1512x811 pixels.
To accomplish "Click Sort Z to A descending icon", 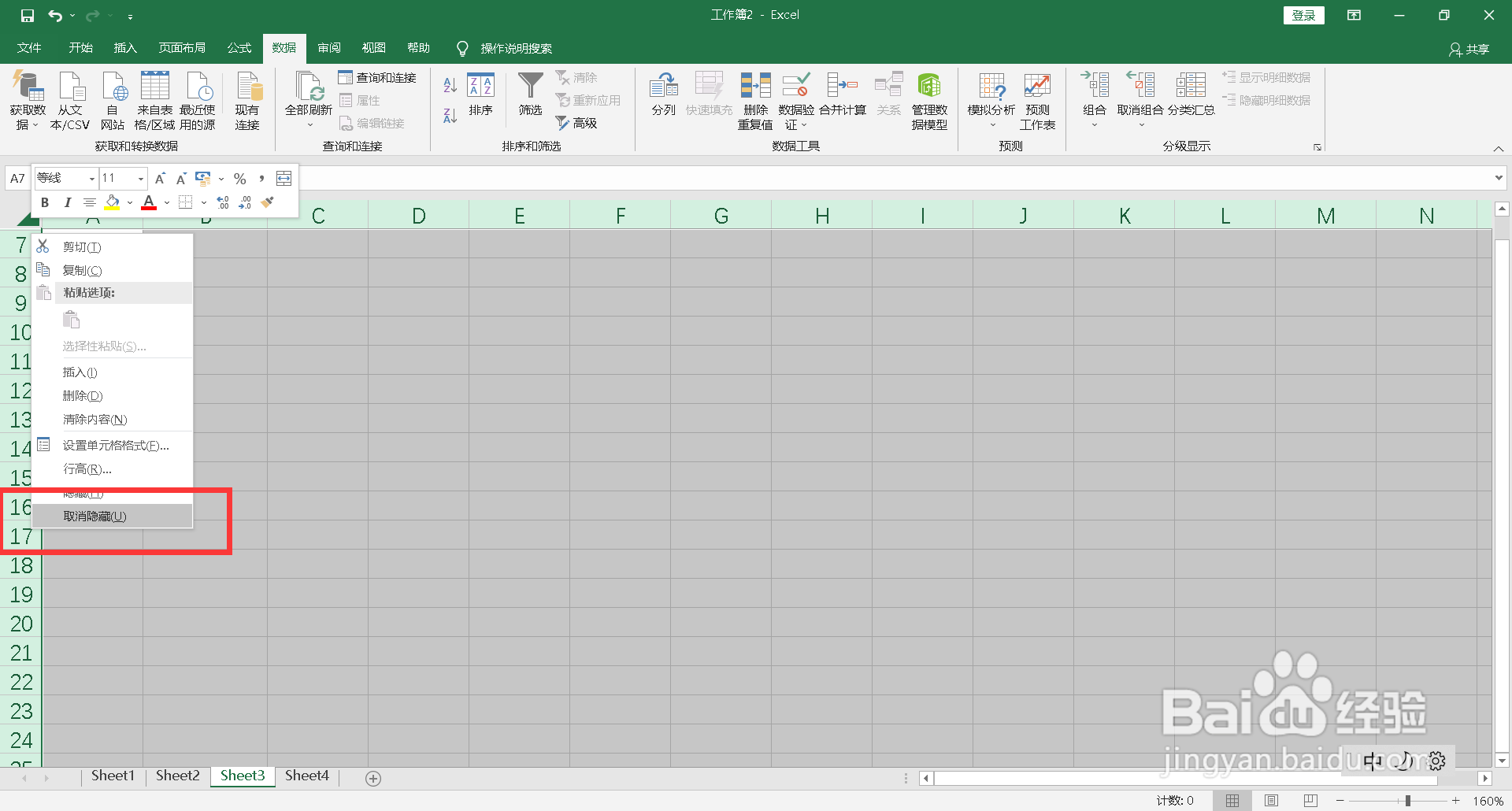I will (x=450, y=115).
